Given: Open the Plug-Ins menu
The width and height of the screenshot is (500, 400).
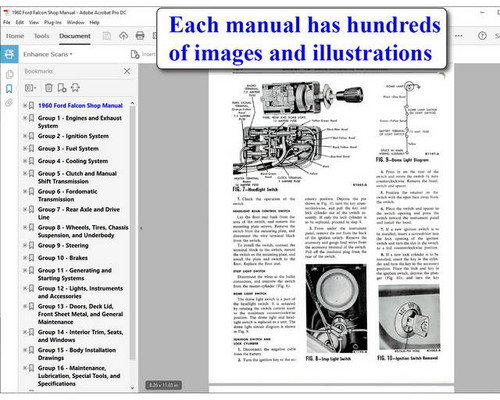Looking at the screenshot, I should coord(53,22).
